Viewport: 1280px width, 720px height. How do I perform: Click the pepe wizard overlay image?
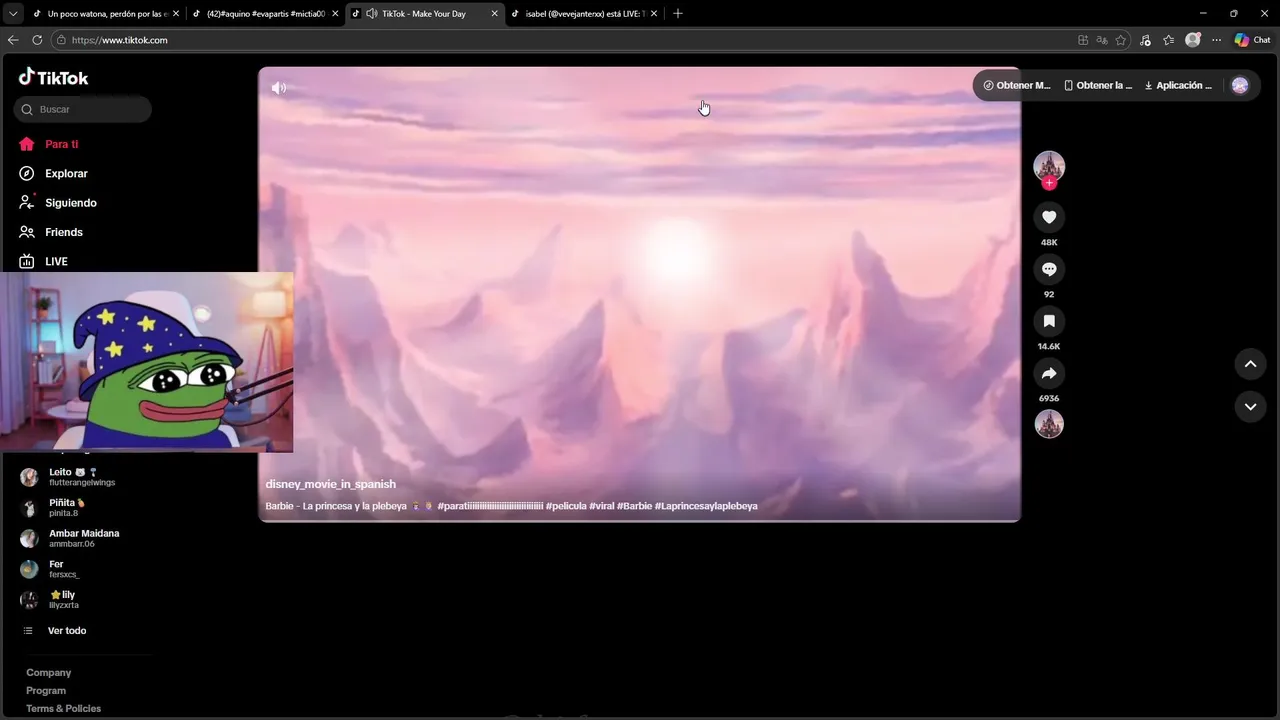click(146, 362)
